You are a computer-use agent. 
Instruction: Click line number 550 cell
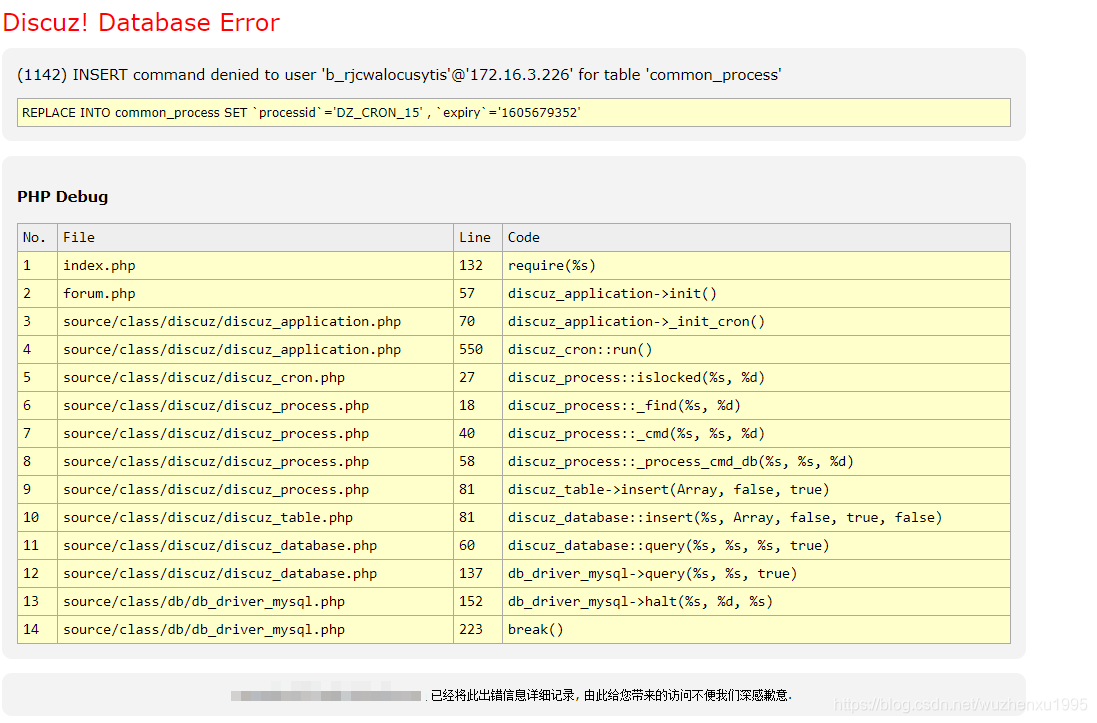478,350
